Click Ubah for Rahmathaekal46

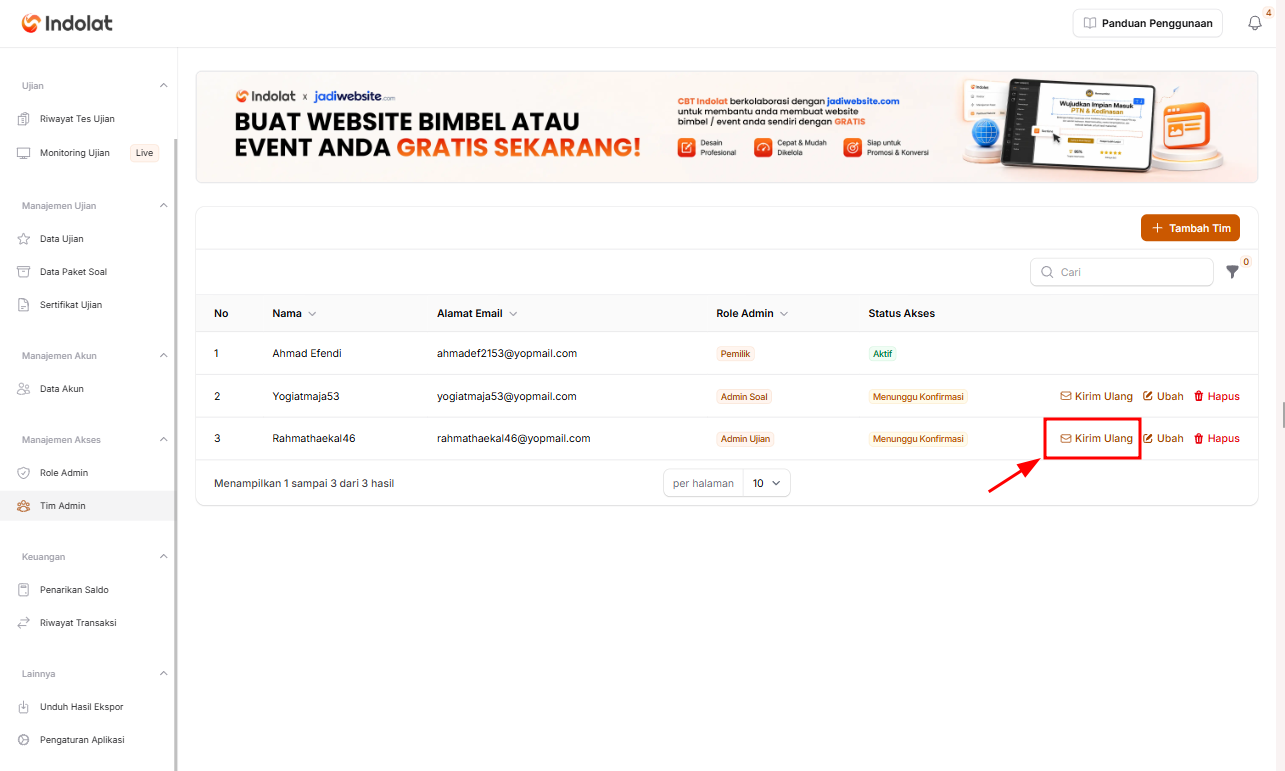[1163, 438]
